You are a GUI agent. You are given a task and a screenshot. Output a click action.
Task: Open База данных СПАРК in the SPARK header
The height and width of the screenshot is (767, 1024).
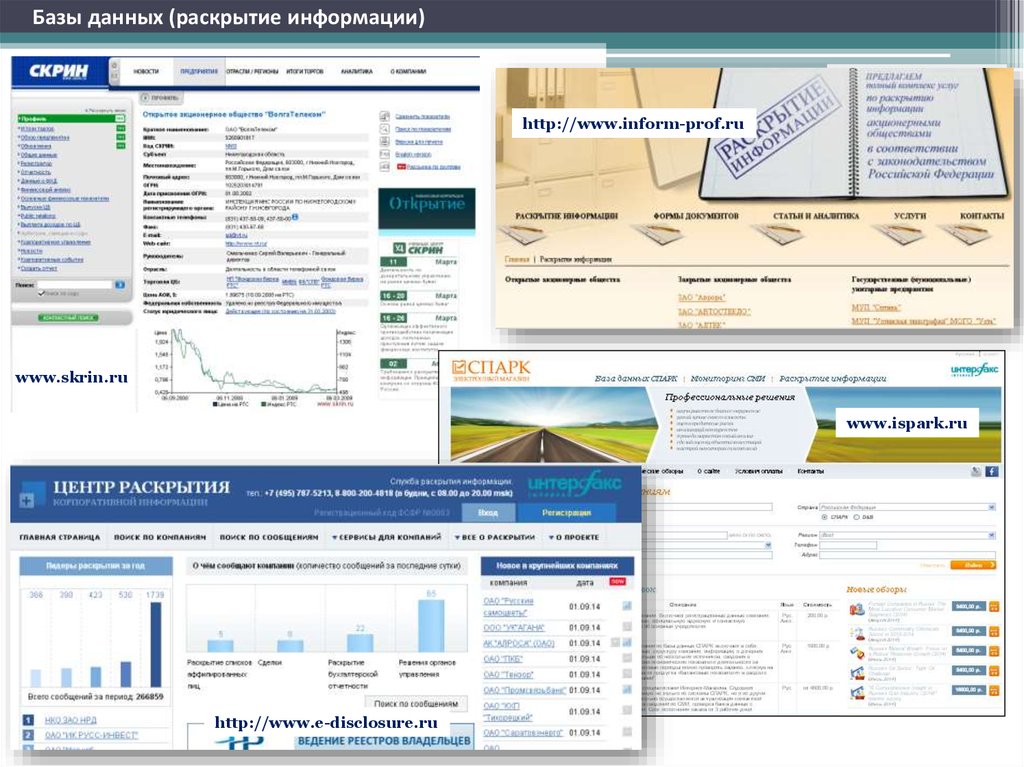[635, 378]
